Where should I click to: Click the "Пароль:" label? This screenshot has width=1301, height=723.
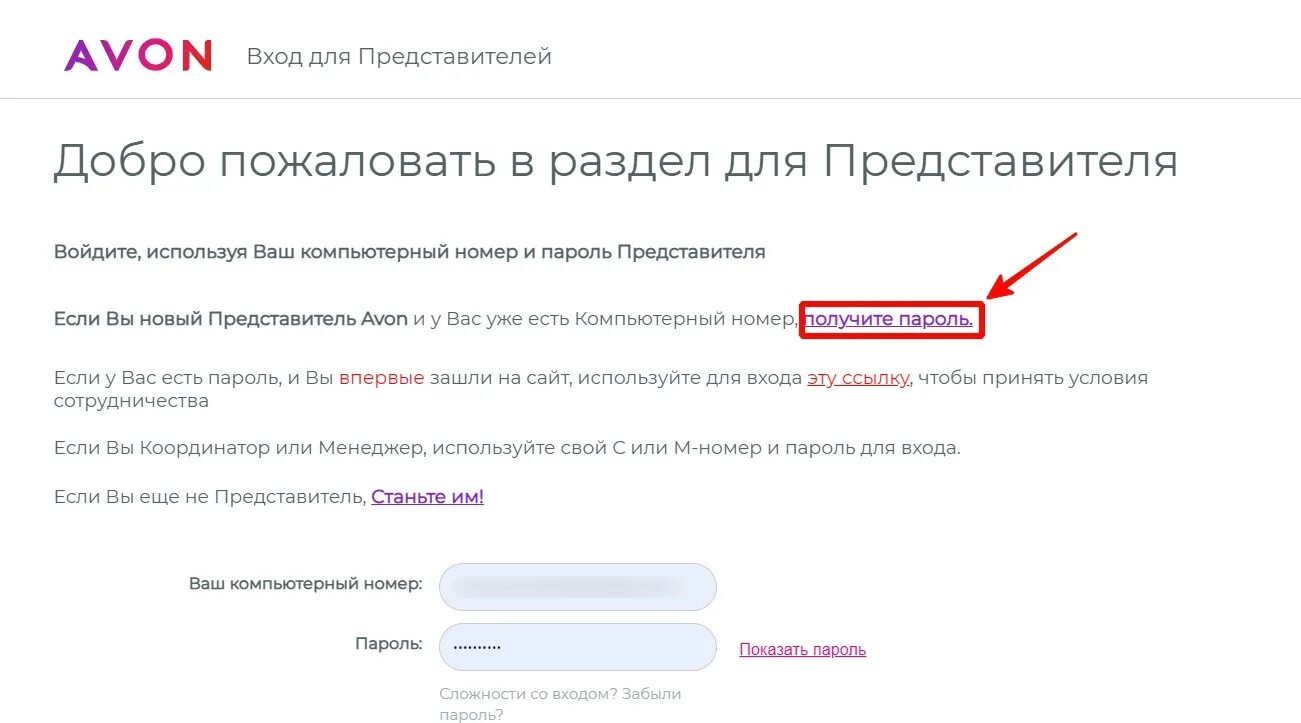[389, 644]
